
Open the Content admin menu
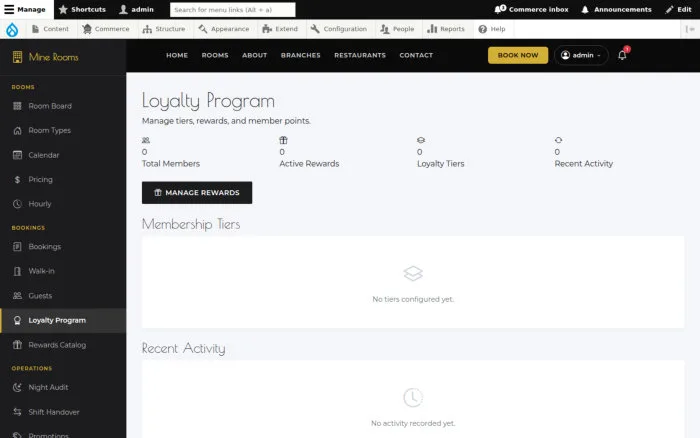(x=50, y=29)
